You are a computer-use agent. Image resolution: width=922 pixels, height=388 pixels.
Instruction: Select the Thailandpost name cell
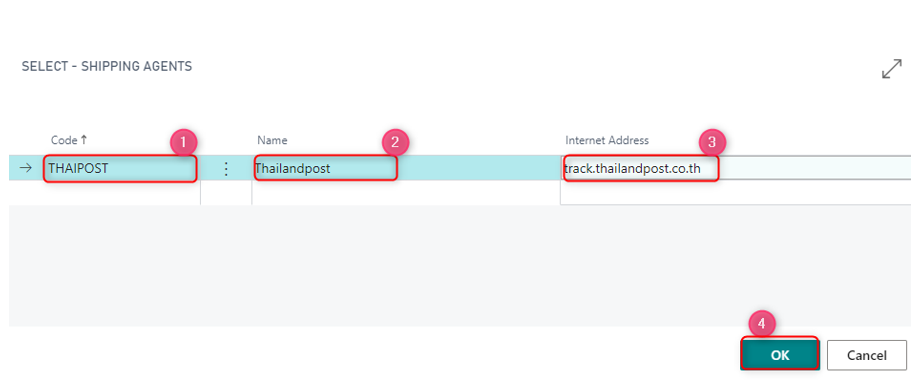[x=326, y=168]
